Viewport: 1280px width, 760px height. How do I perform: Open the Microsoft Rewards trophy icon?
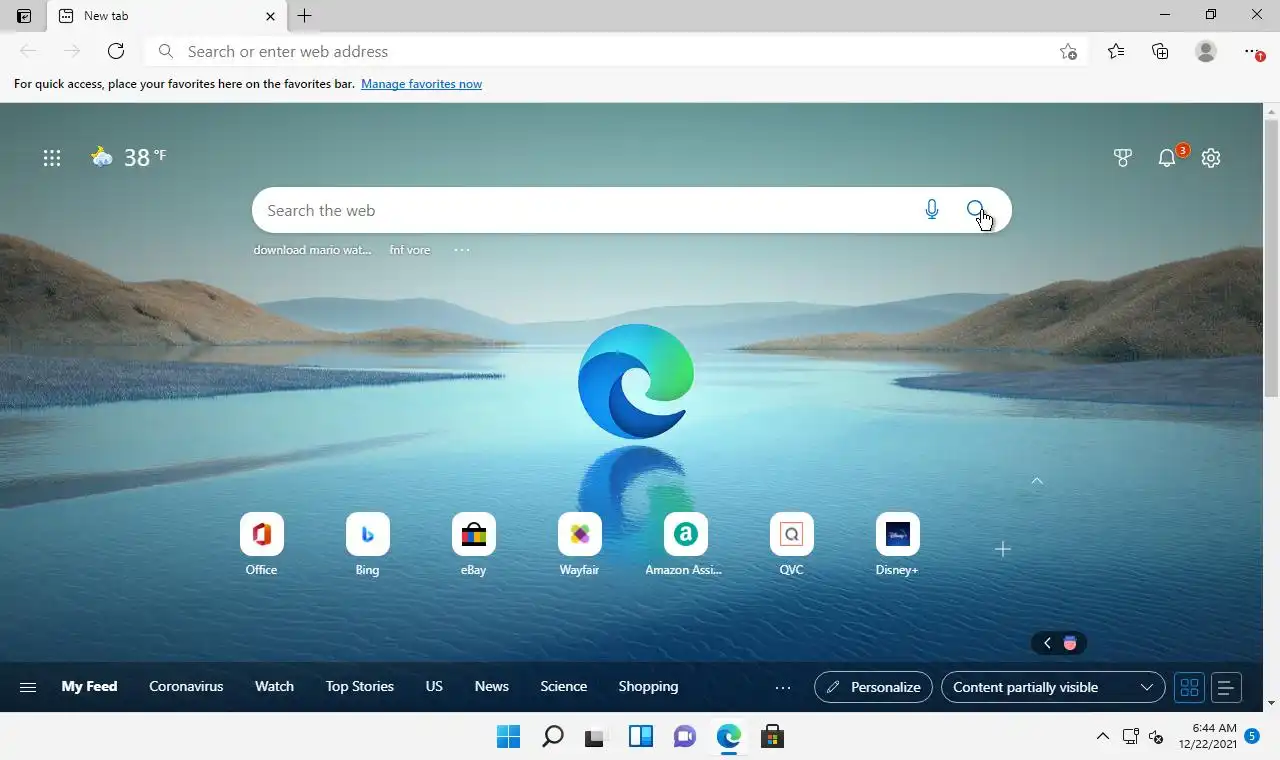point(1123,157)
